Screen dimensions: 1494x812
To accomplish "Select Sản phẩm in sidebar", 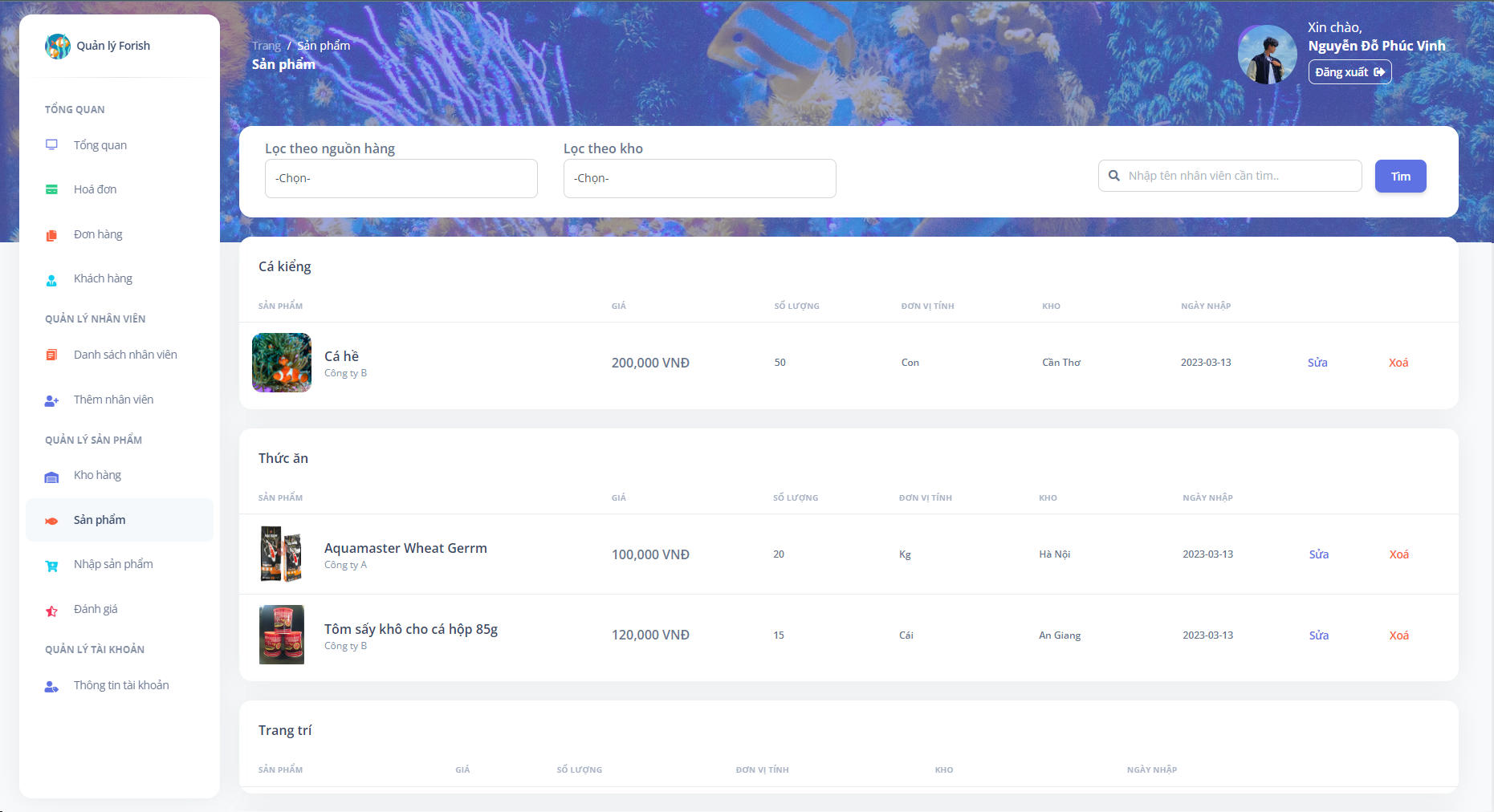I will pyautogui.click(x=120, y=520).
